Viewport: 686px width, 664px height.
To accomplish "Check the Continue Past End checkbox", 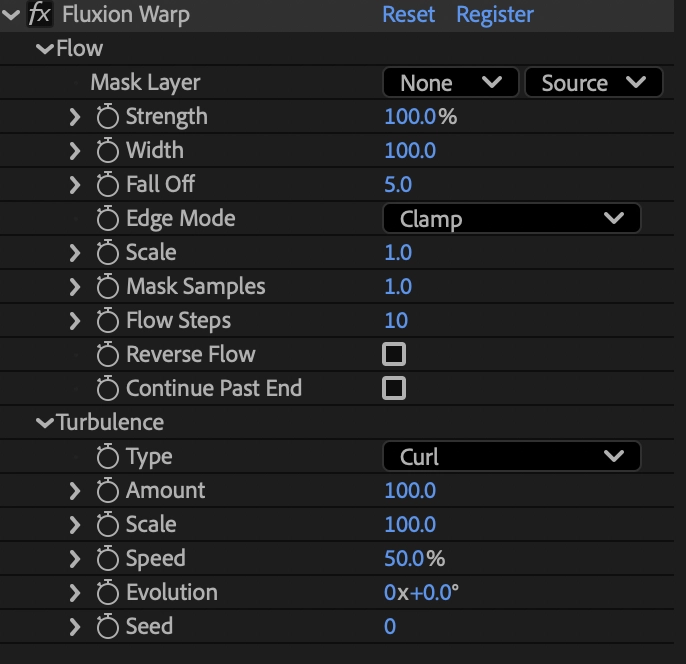I will click(x=394, y=388).
